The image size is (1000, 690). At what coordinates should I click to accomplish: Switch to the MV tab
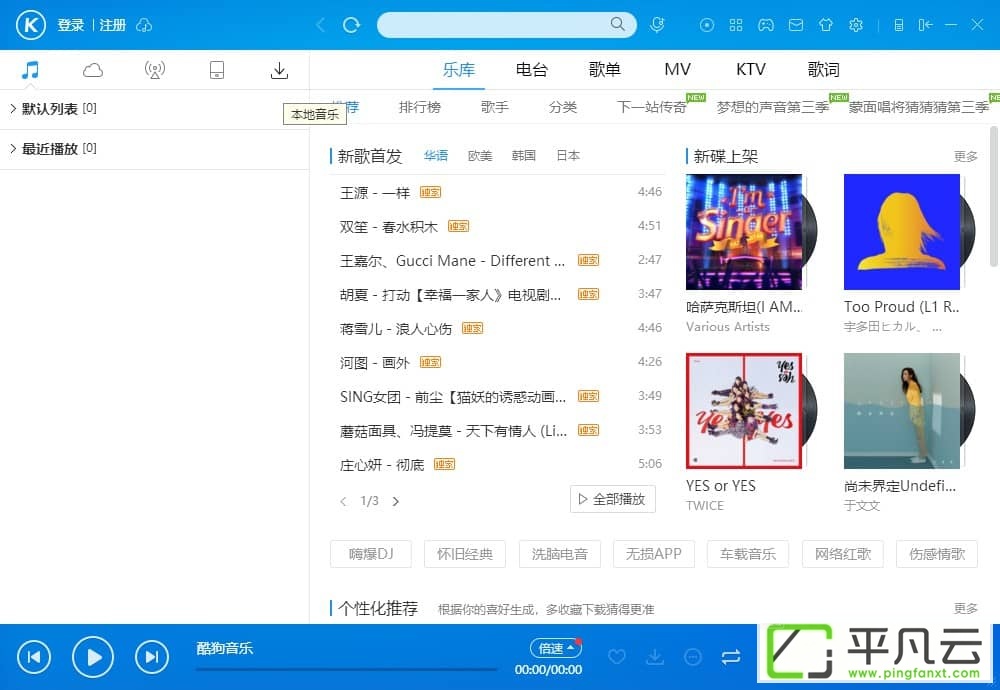pos(677,70)
